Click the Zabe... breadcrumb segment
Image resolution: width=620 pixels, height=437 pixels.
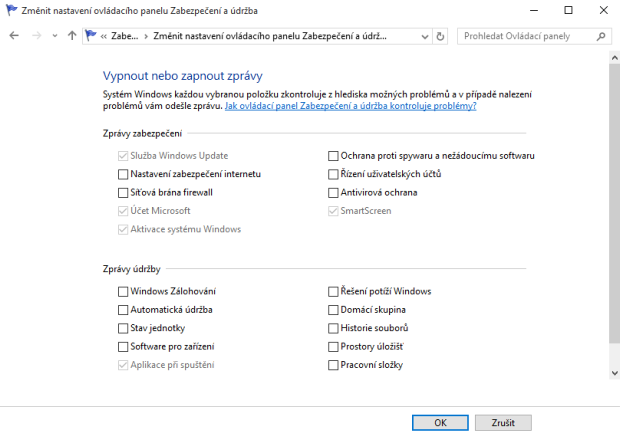[125, 36]
